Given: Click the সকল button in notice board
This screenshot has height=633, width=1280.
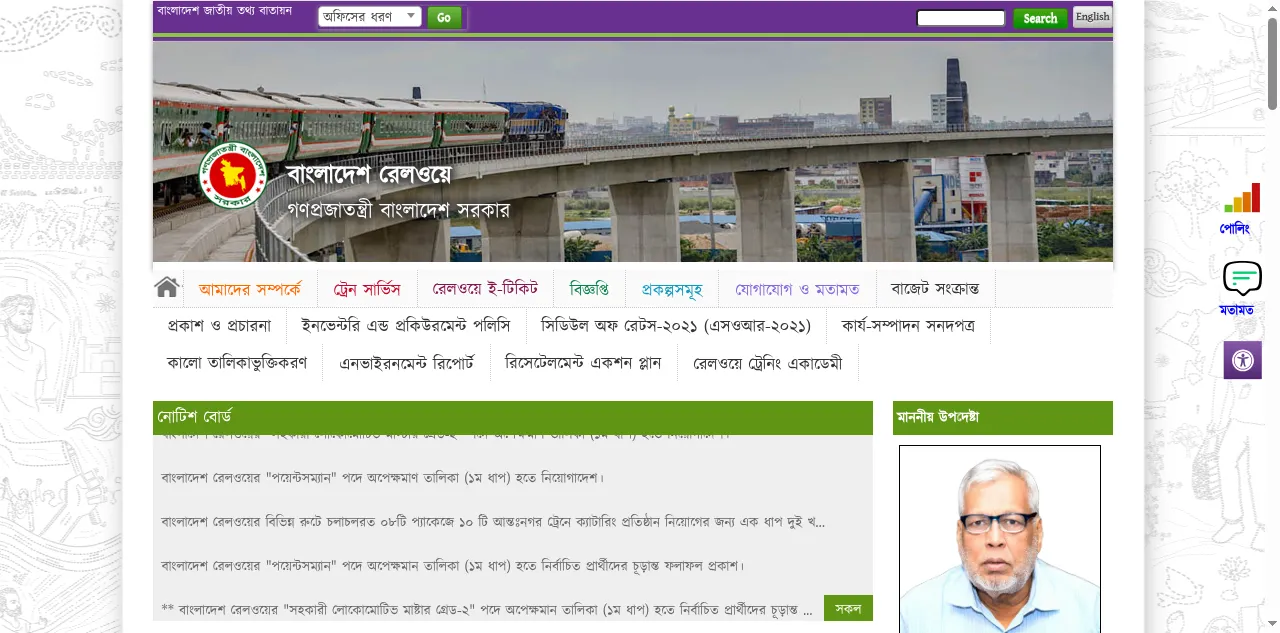Looking at the screenshot, I should [848, 608].
